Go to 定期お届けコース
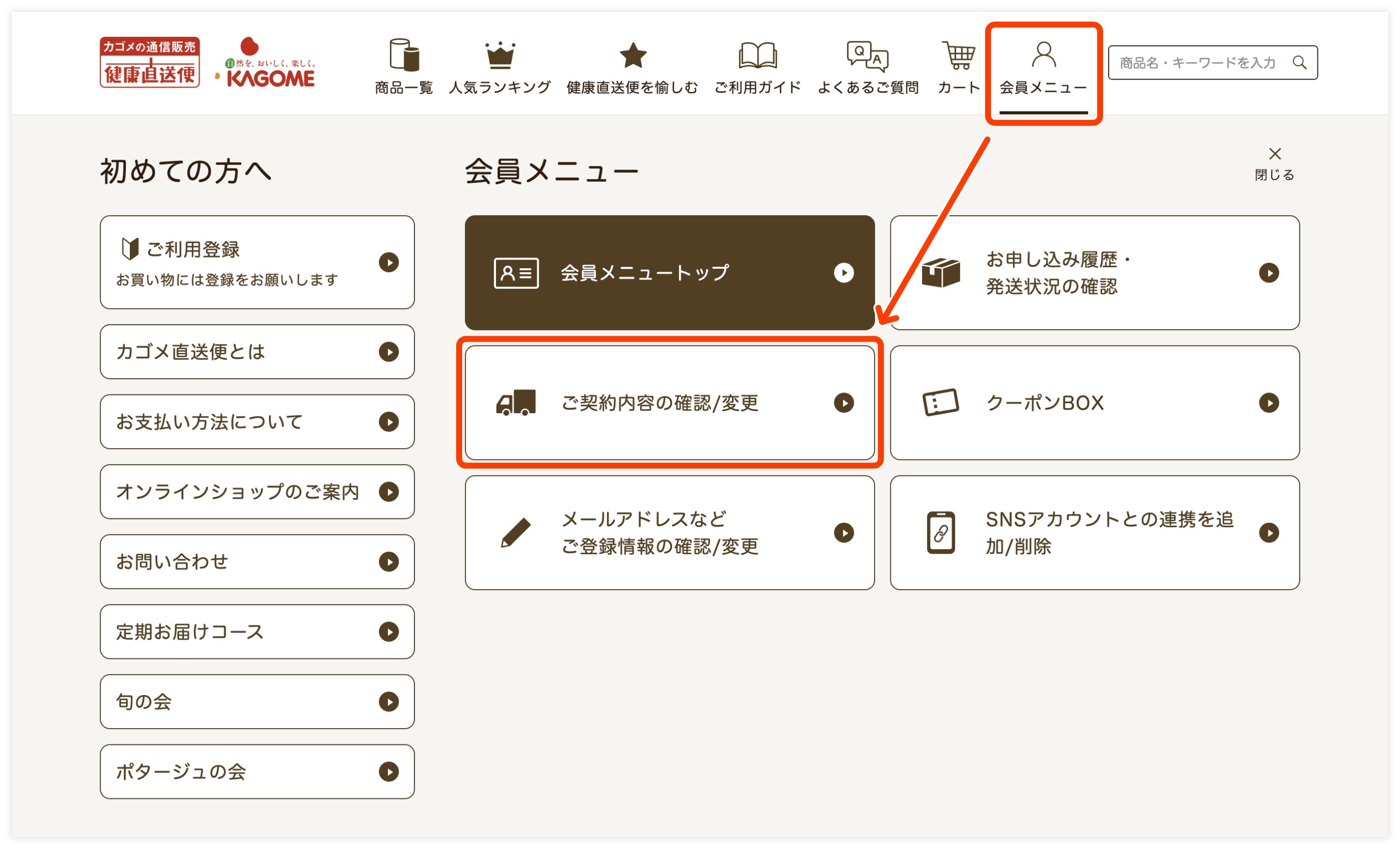1400x849 pixels. 257,631
